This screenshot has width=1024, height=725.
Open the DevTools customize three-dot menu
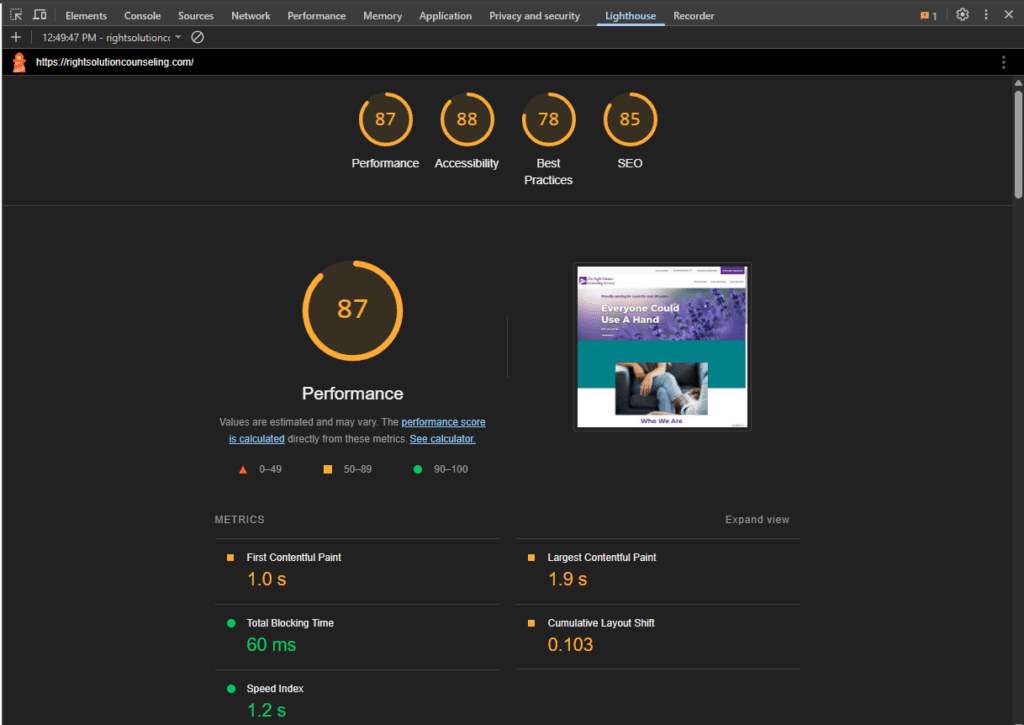tap(986, 15)
